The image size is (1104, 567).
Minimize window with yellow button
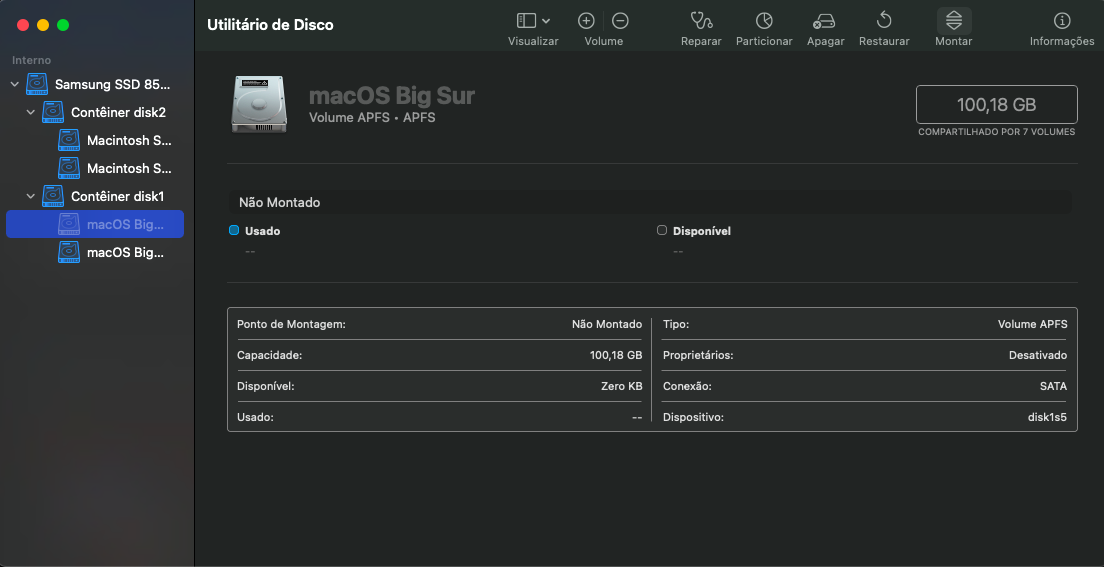43,25
